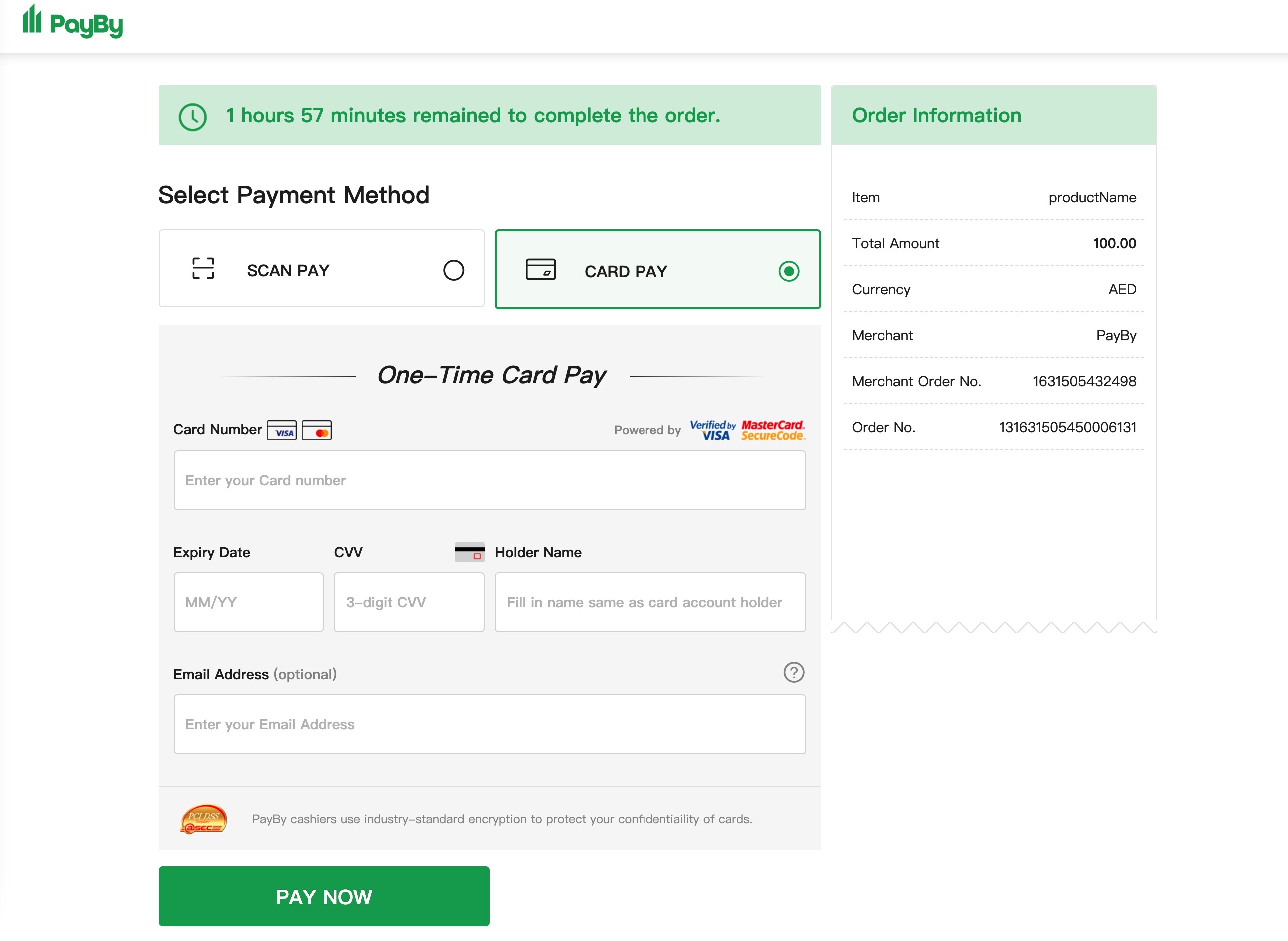Click the PayBy logo in header
Viewport: 1288px width, 941px height.
(73, 23)
